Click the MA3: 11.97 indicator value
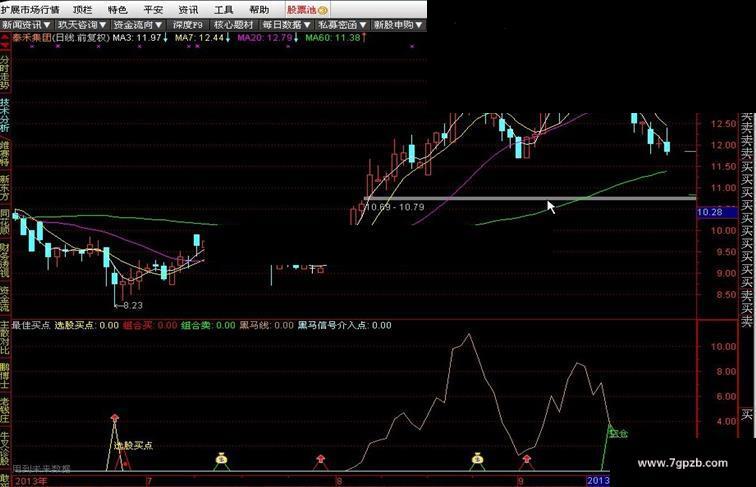 tap(136, 38)
